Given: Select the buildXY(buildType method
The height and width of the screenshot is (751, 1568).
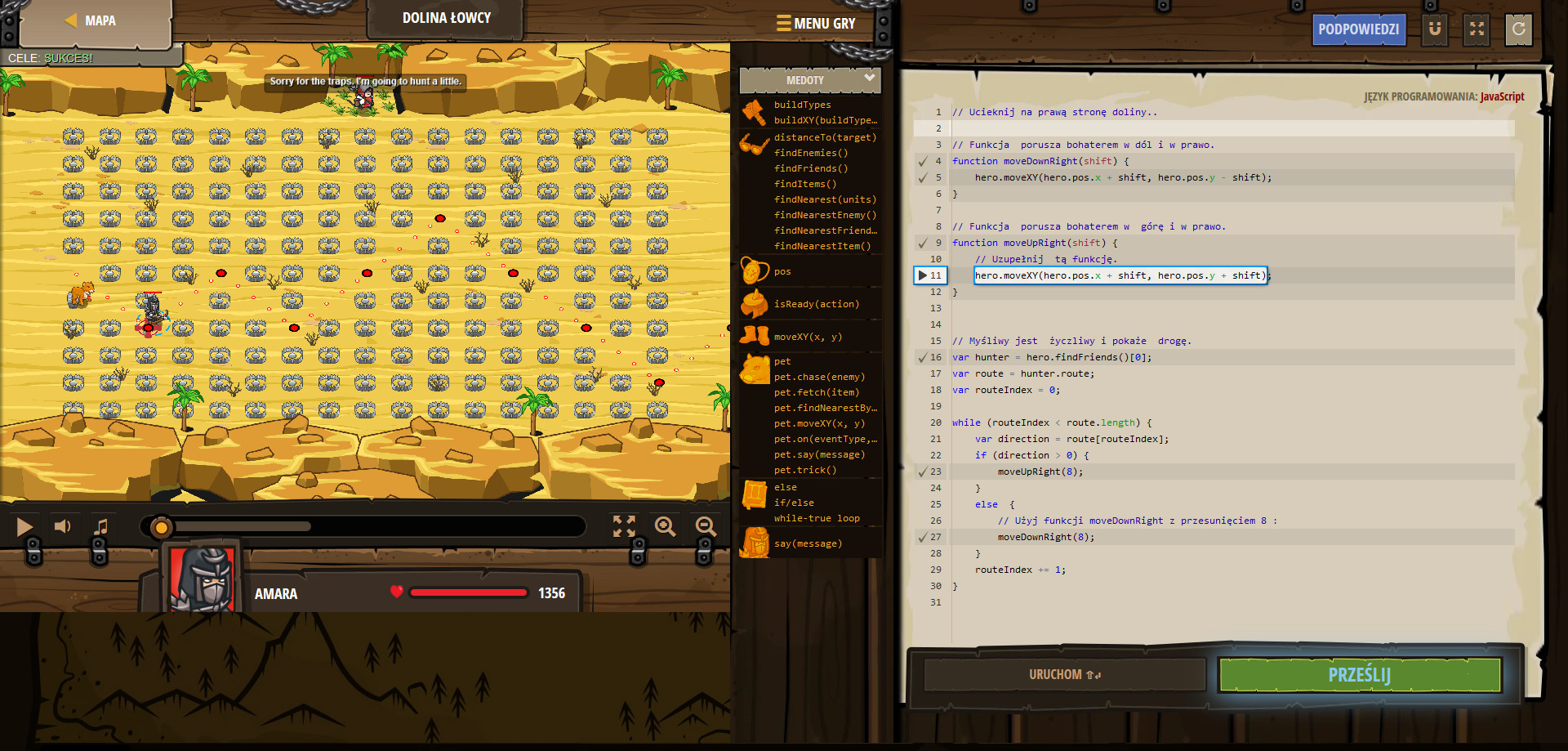Looking at the screenshot, I should pos(825,120).
